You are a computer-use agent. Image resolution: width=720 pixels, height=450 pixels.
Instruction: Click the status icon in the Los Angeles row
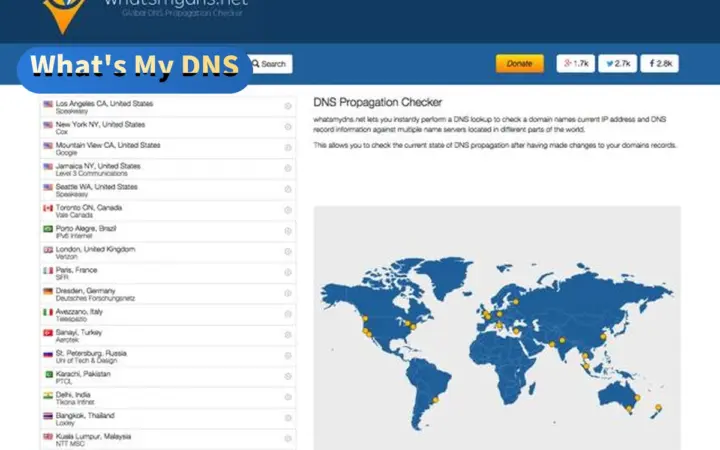tap(288, 106)
